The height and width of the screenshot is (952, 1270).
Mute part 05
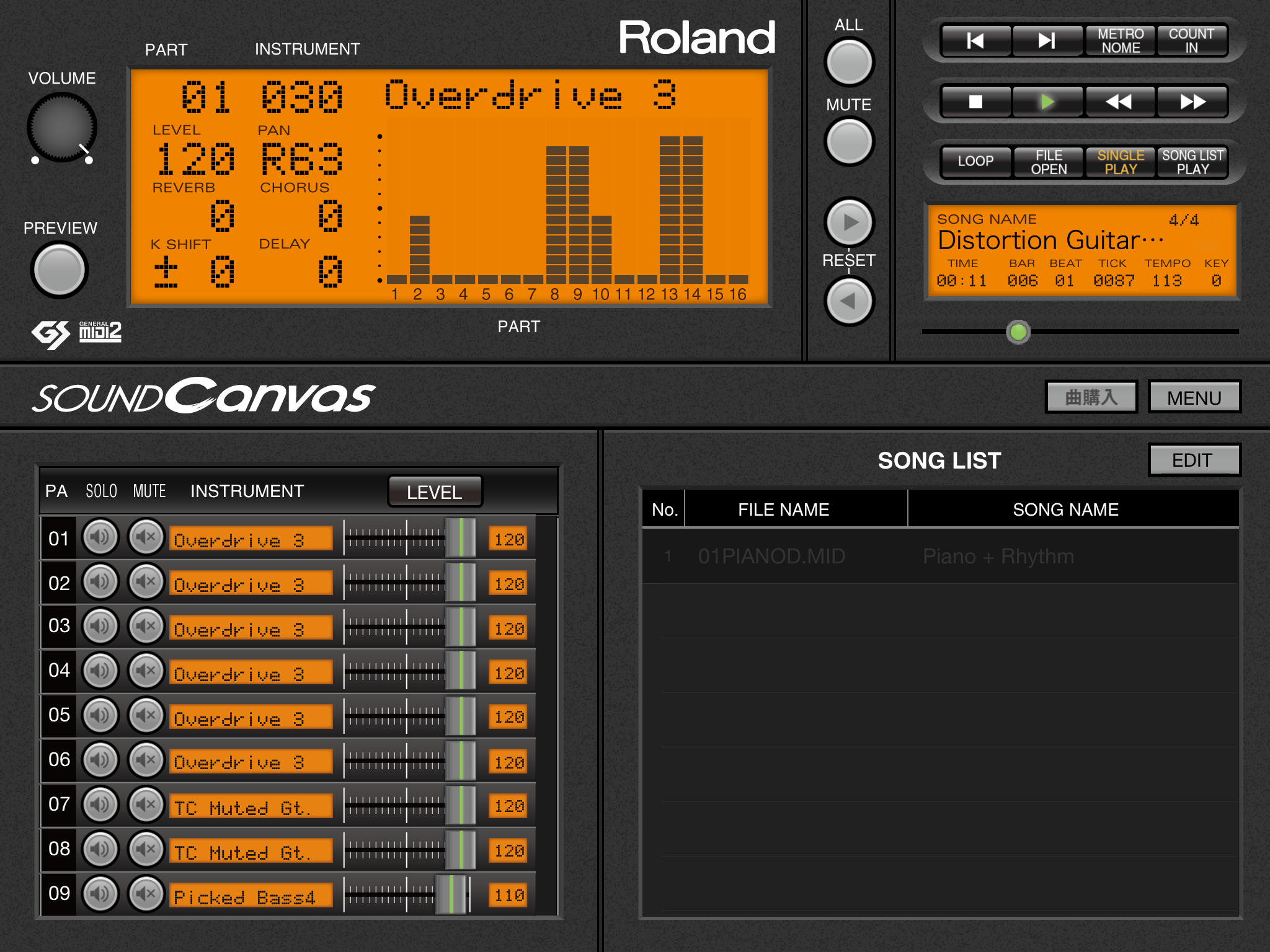[x=146, y=716]
